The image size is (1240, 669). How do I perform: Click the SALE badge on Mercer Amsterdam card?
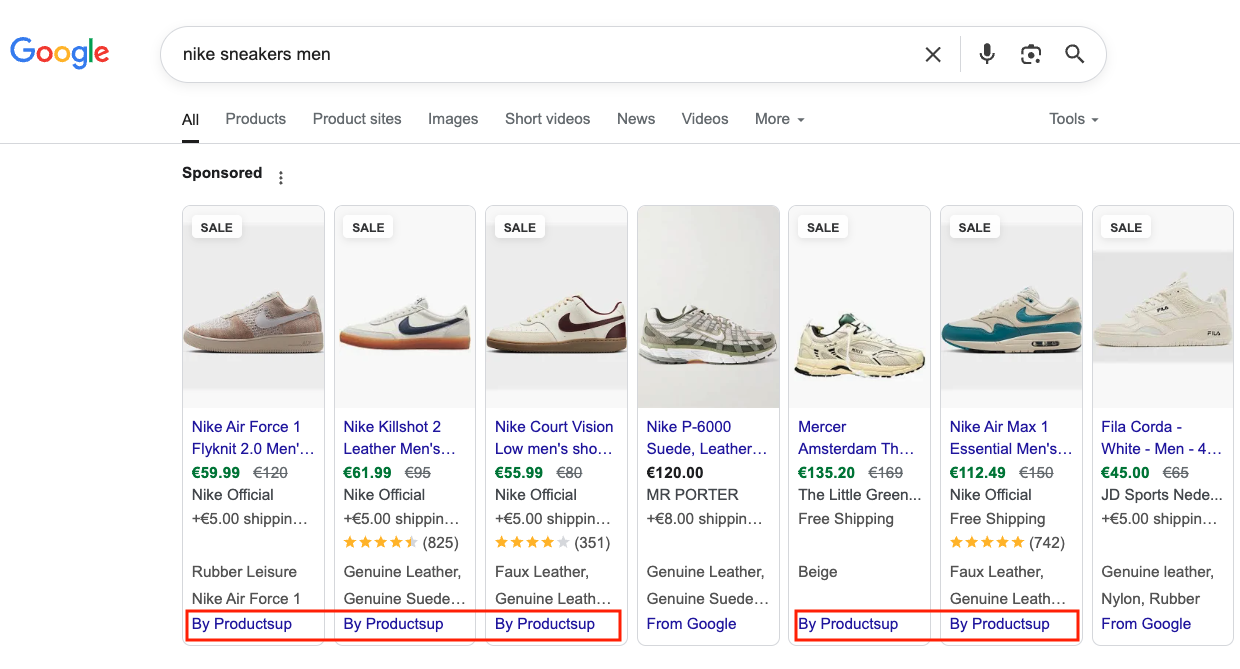[x=823, y=227]
